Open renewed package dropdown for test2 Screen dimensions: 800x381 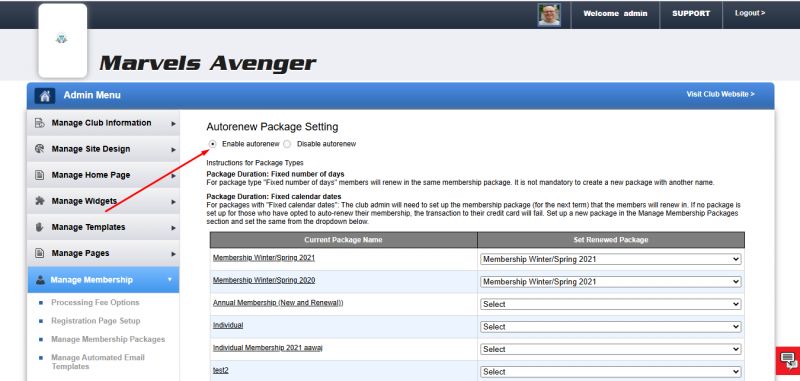610,372
